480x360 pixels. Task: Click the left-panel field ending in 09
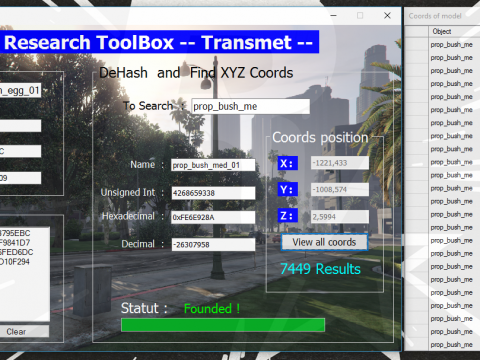click(x=20, y=178)
